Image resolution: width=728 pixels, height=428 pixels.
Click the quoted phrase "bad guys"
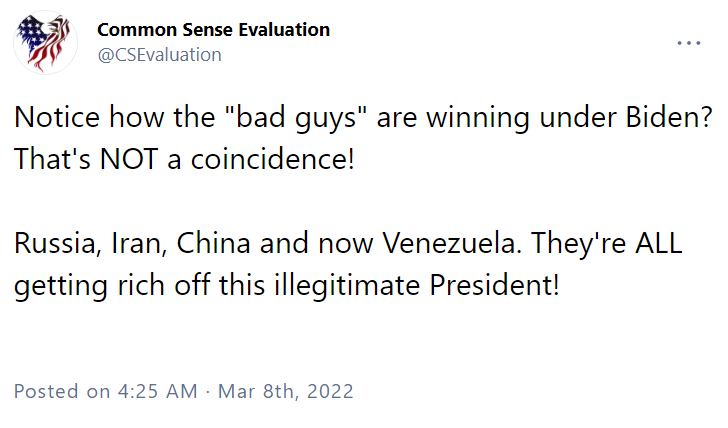click(296, 117)
